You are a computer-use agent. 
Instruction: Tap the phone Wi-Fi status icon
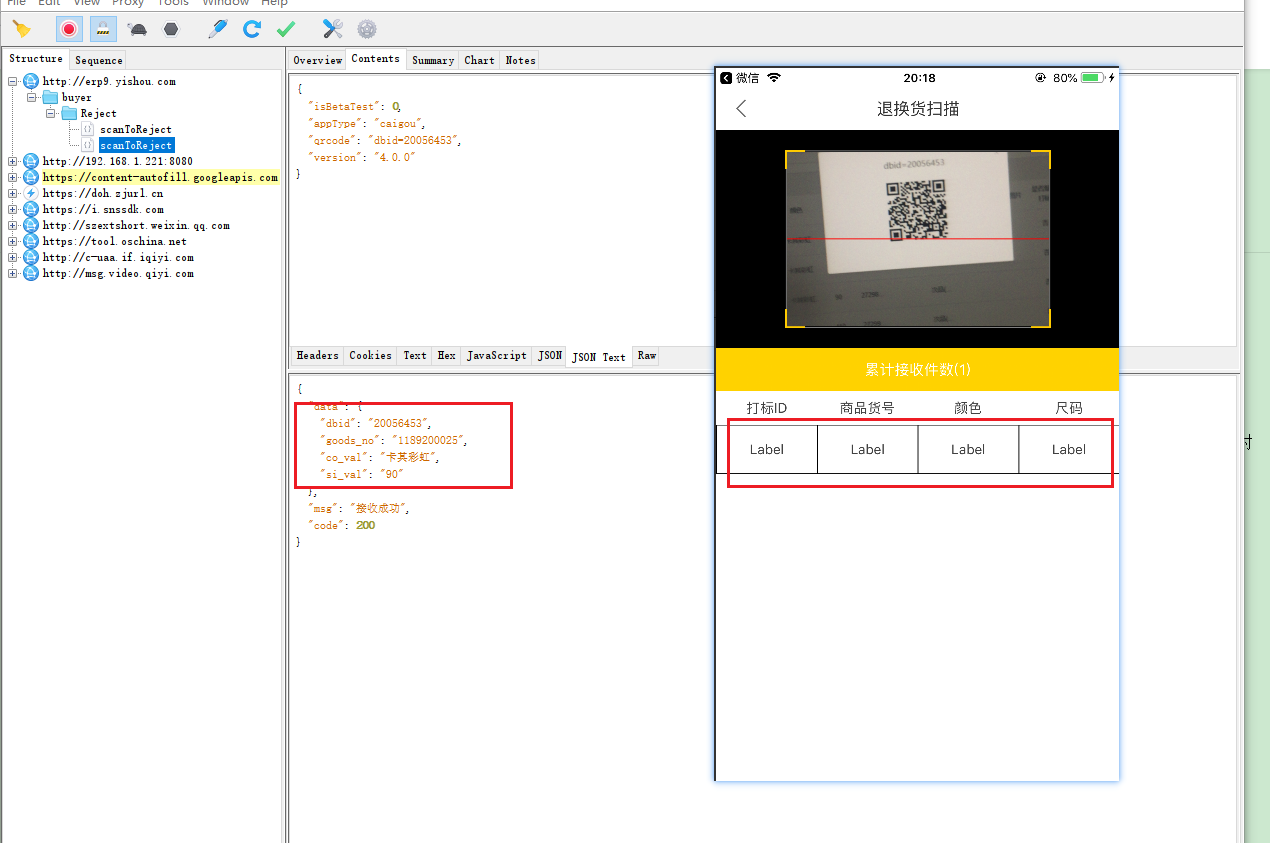coord(773,78)
